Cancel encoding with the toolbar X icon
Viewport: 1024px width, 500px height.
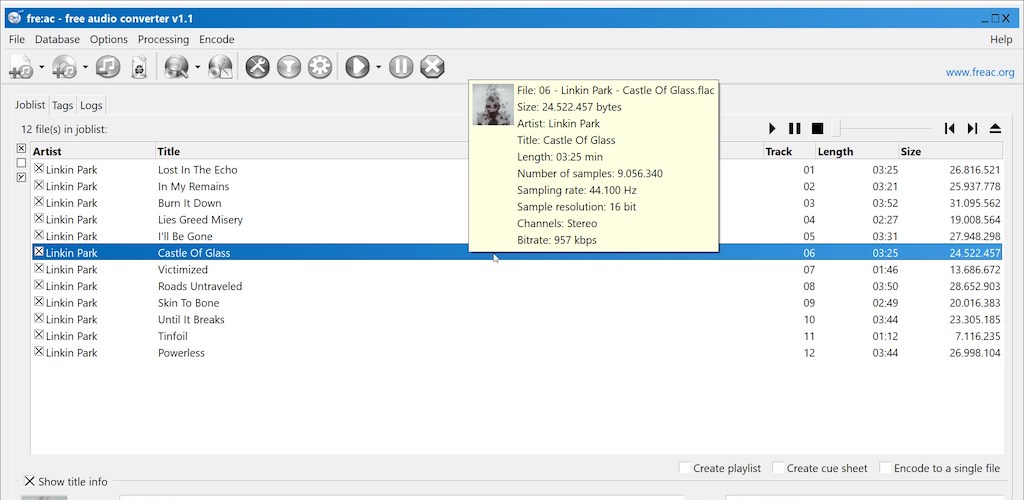(x=432, y=67)
